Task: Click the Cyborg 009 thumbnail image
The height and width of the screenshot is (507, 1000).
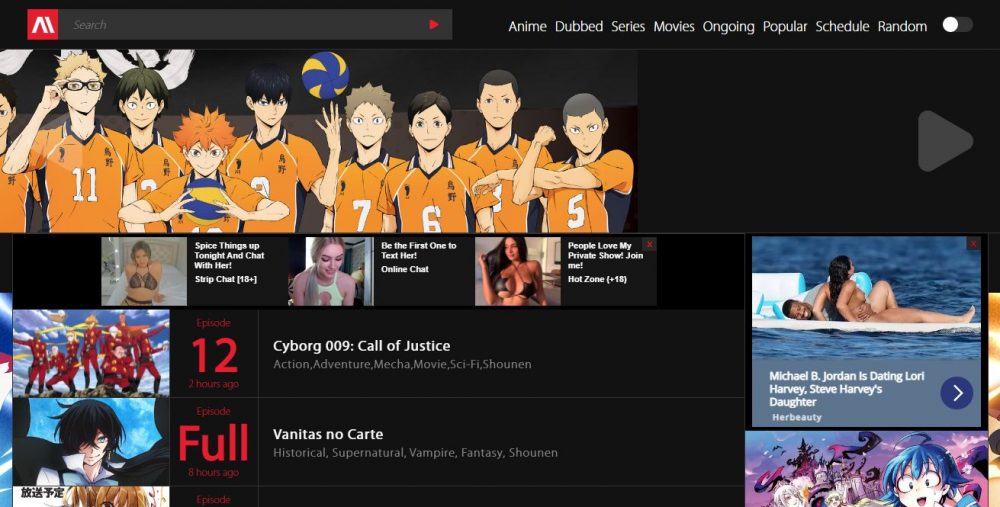Action: click(x=91, y=353)
